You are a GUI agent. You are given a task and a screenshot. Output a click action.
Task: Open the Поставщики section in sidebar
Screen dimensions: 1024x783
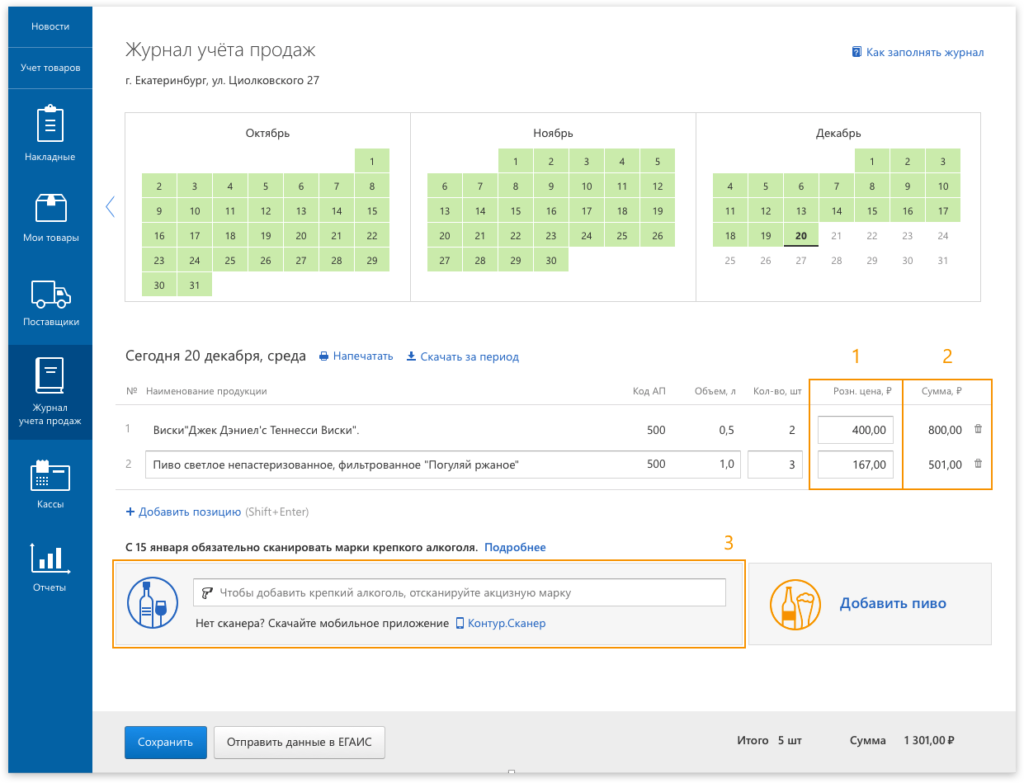click(x=50, y=301)
